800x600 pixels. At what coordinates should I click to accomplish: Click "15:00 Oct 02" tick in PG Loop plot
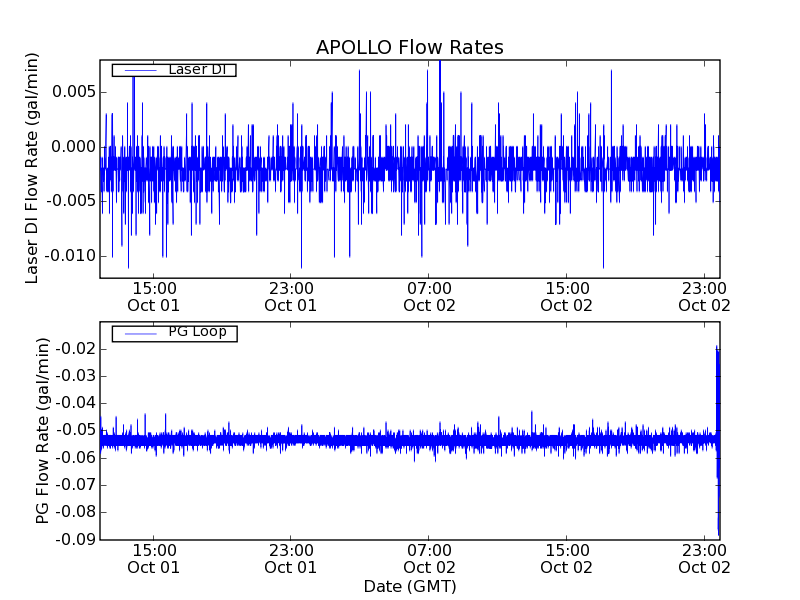pyautogui.click(x=567, y=559)
